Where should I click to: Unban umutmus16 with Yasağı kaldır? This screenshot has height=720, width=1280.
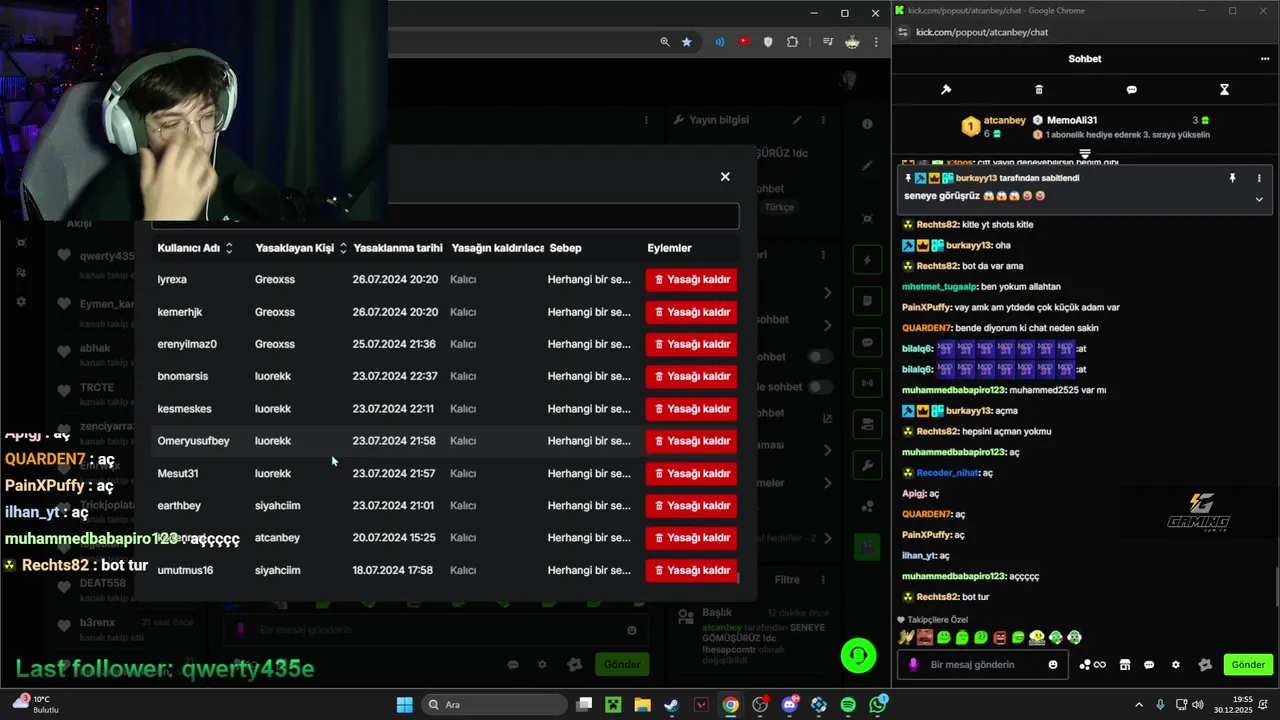click(x=691, y=570)
